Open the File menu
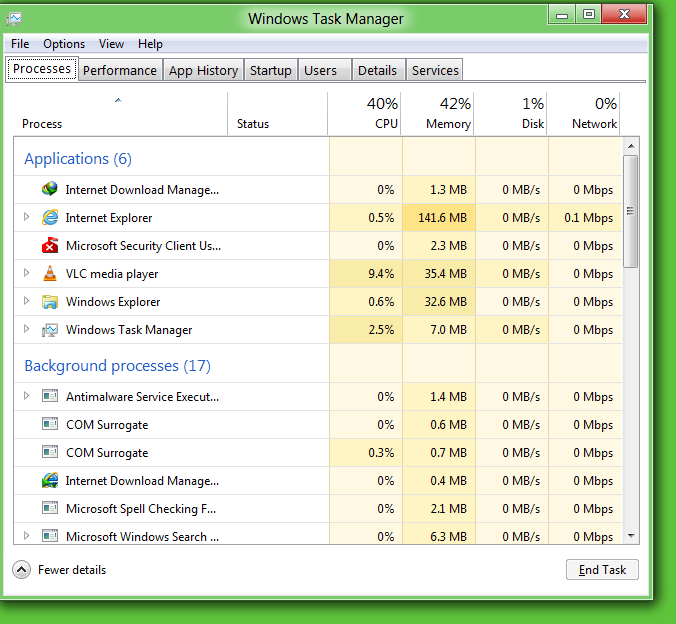This screenshot has width=676, height=624. (20, 44)
